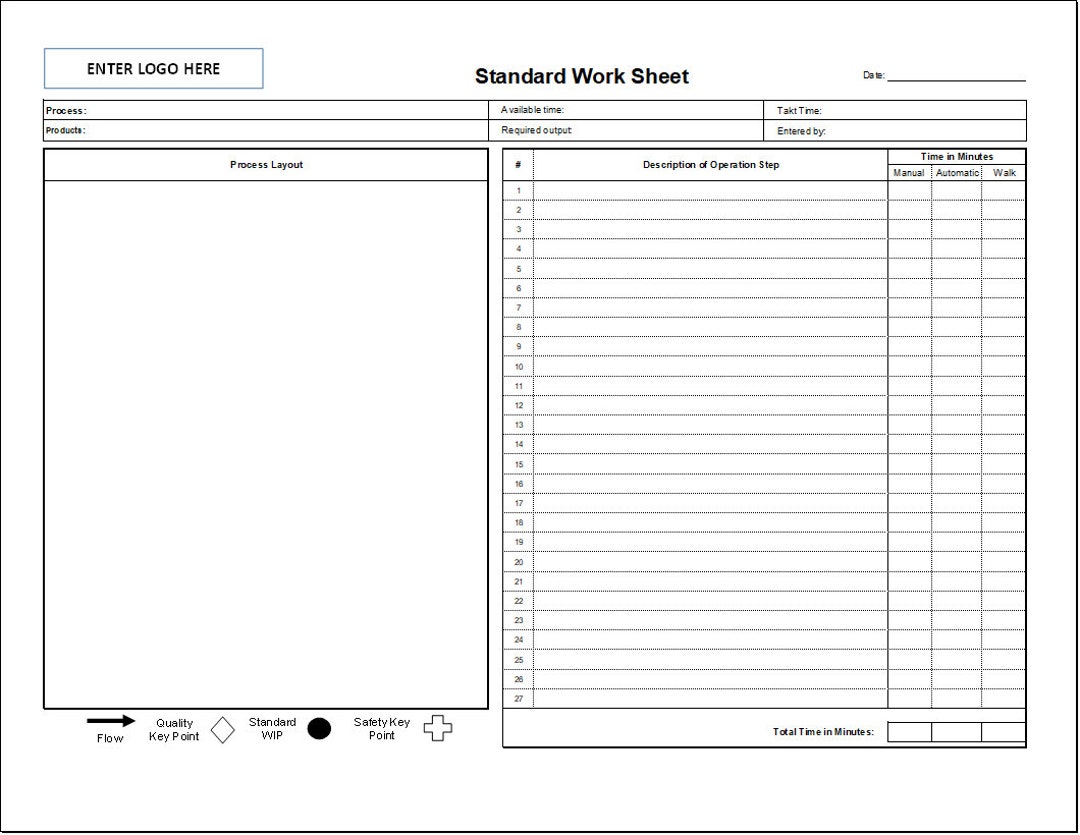Select the Standard WIP circle symbol
Viewport: 1080px width, 835px height.
point(319,729)
